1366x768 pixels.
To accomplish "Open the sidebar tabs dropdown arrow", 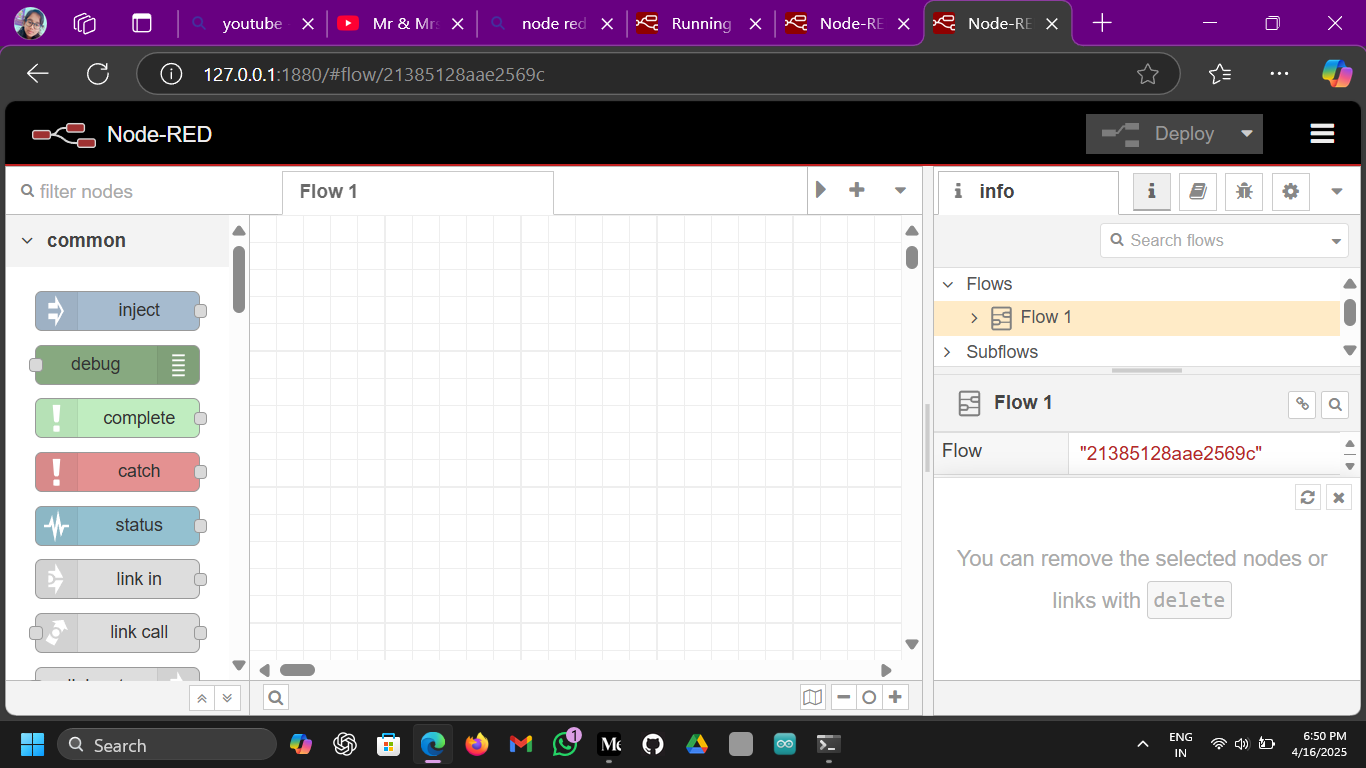I will [1337, 192].
